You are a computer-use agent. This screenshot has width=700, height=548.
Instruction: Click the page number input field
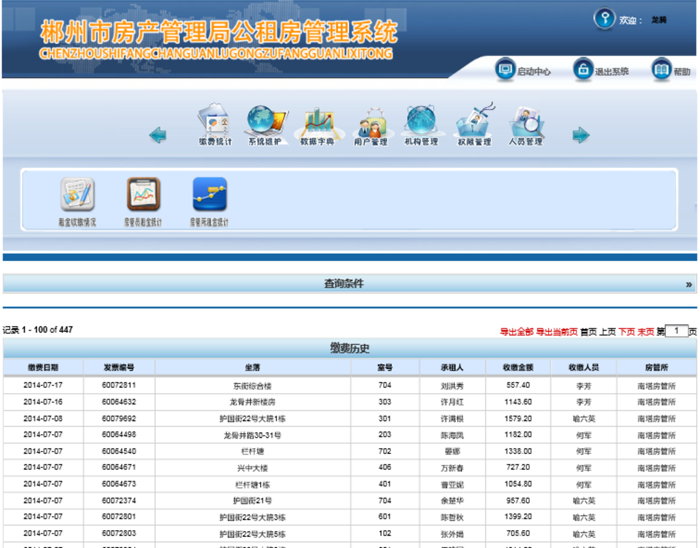[x=677, y=331]
